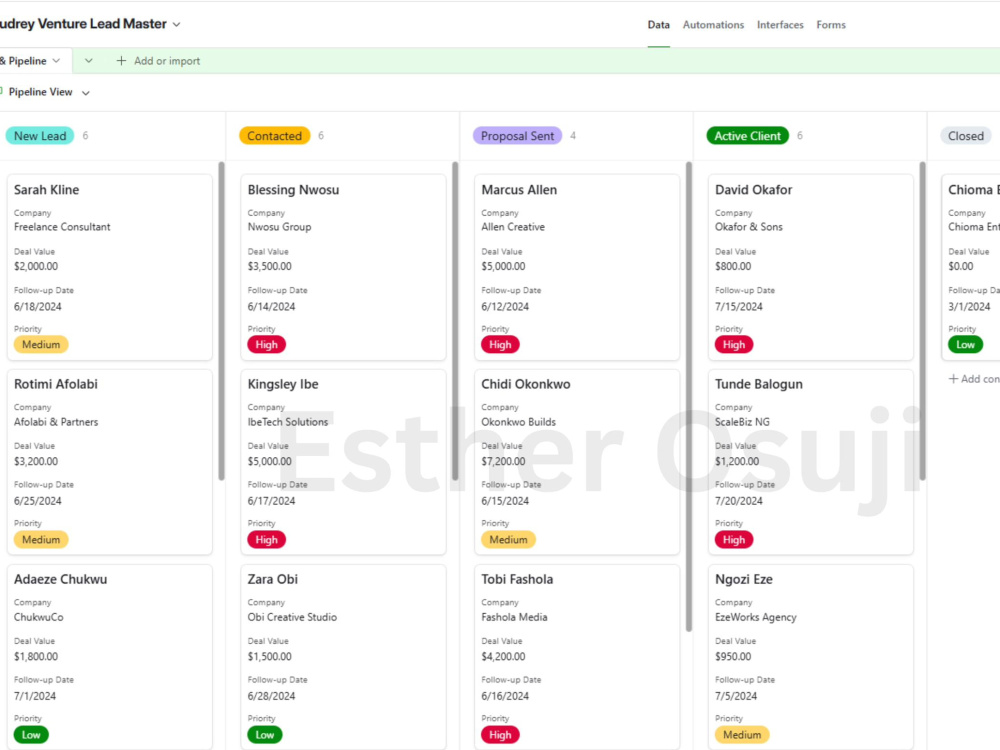
Task: Click the High priority tag on Tobi Fashola
Action: (500, 735)
